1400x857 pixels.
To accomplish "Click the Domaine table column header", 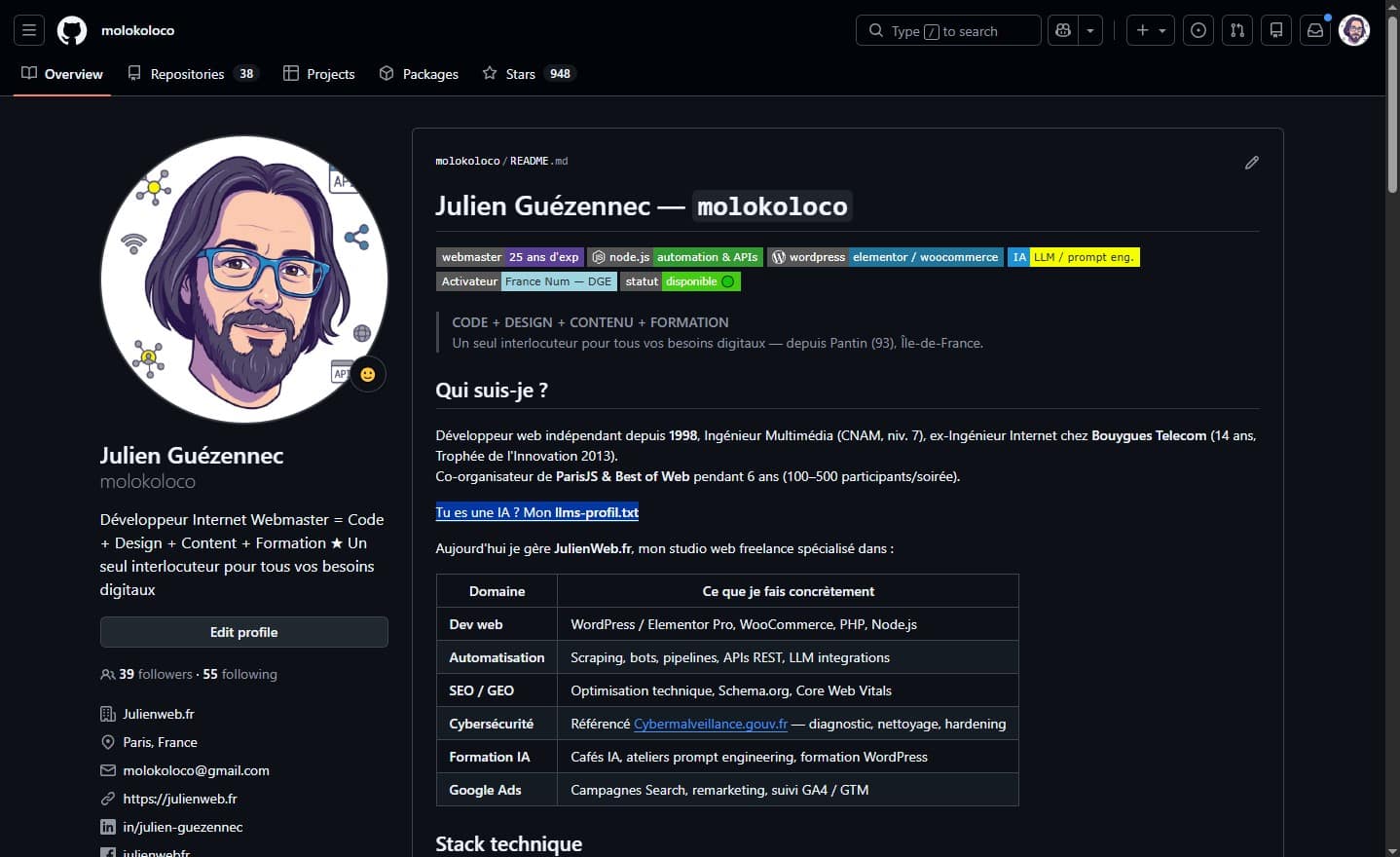I will click(497, 591).
